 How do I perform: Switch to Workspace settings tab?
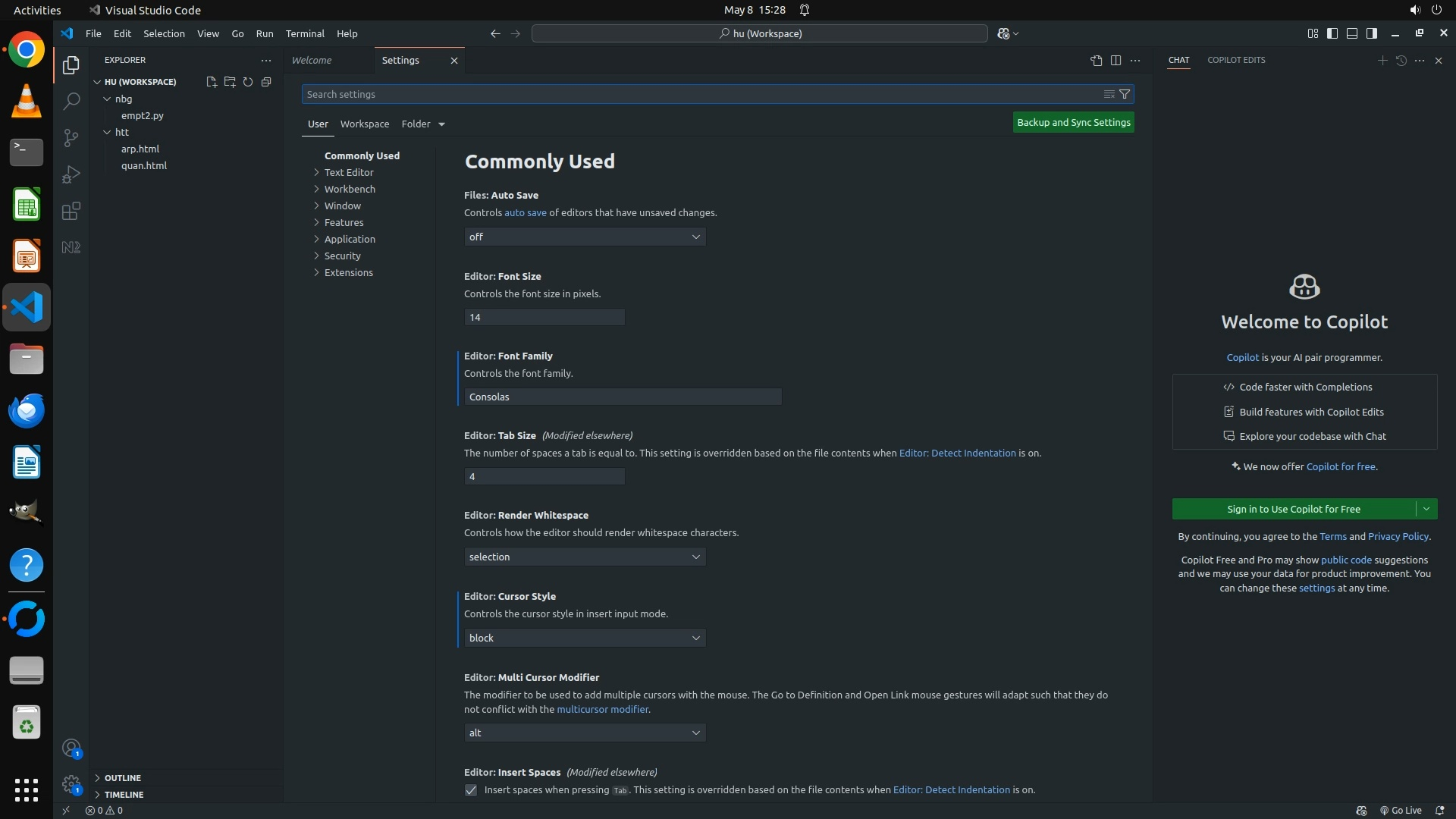[x=365, y=124]
